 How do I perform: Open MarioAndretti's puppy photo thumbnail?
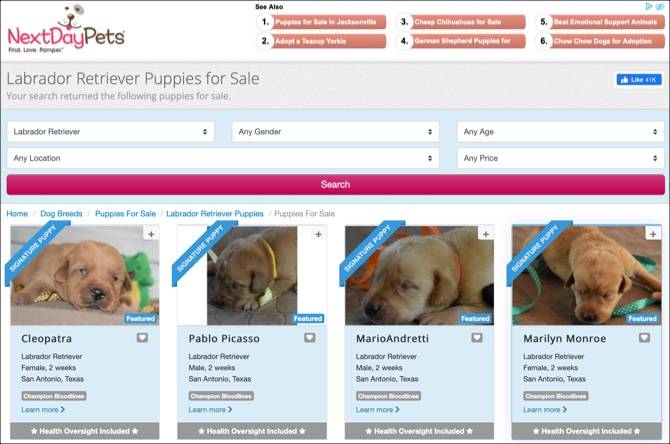point(419,276)
